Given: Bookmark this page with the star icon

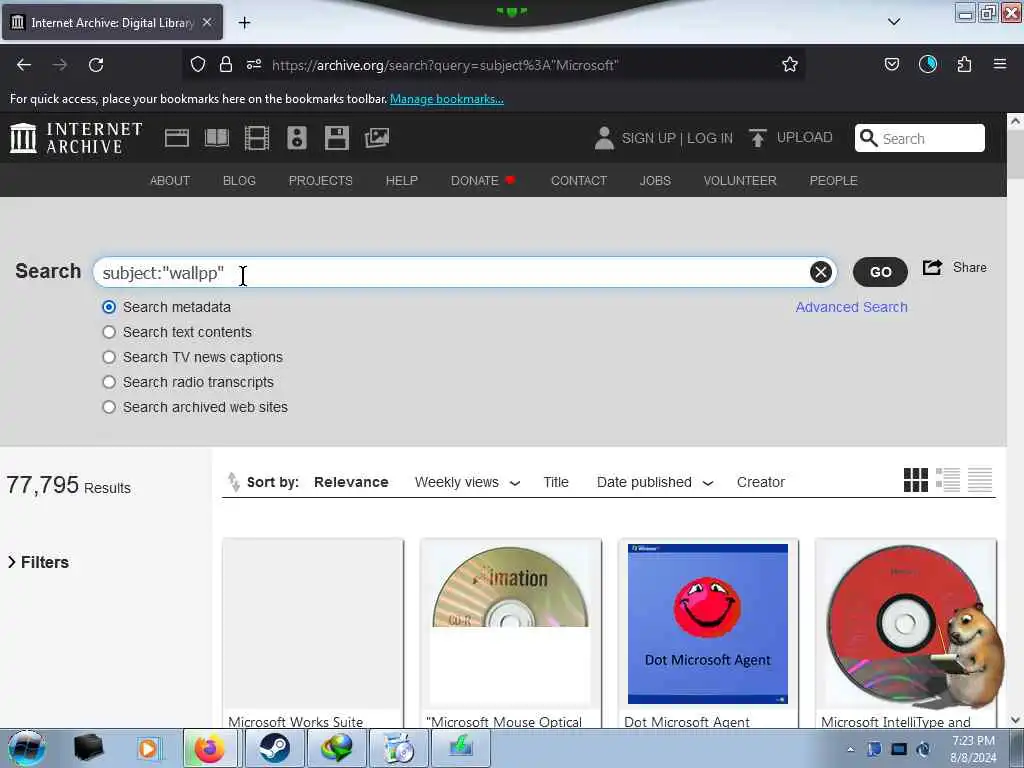Looking at the screenshot, I should pos(790,64).
